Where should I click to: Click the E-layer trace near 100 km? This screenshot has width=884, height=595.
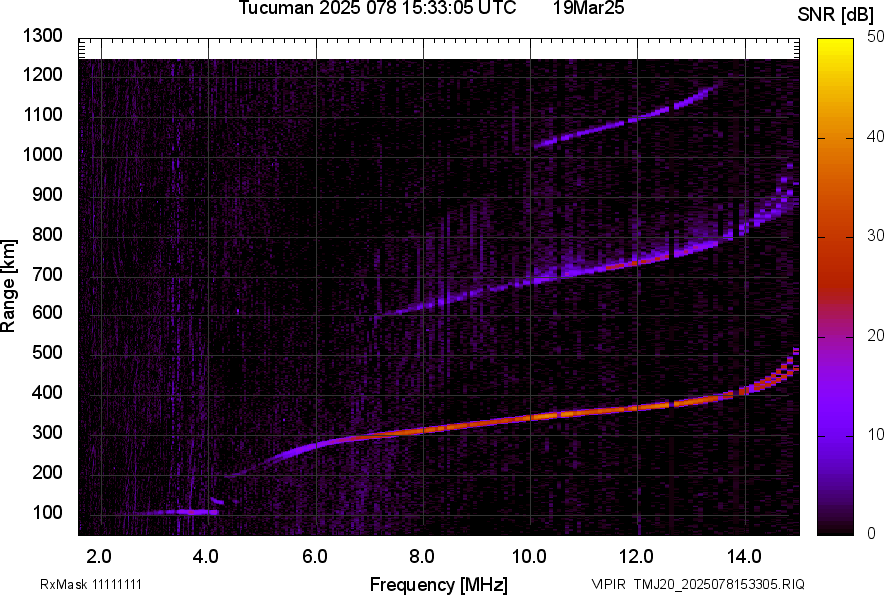click(x=170, y=512)
